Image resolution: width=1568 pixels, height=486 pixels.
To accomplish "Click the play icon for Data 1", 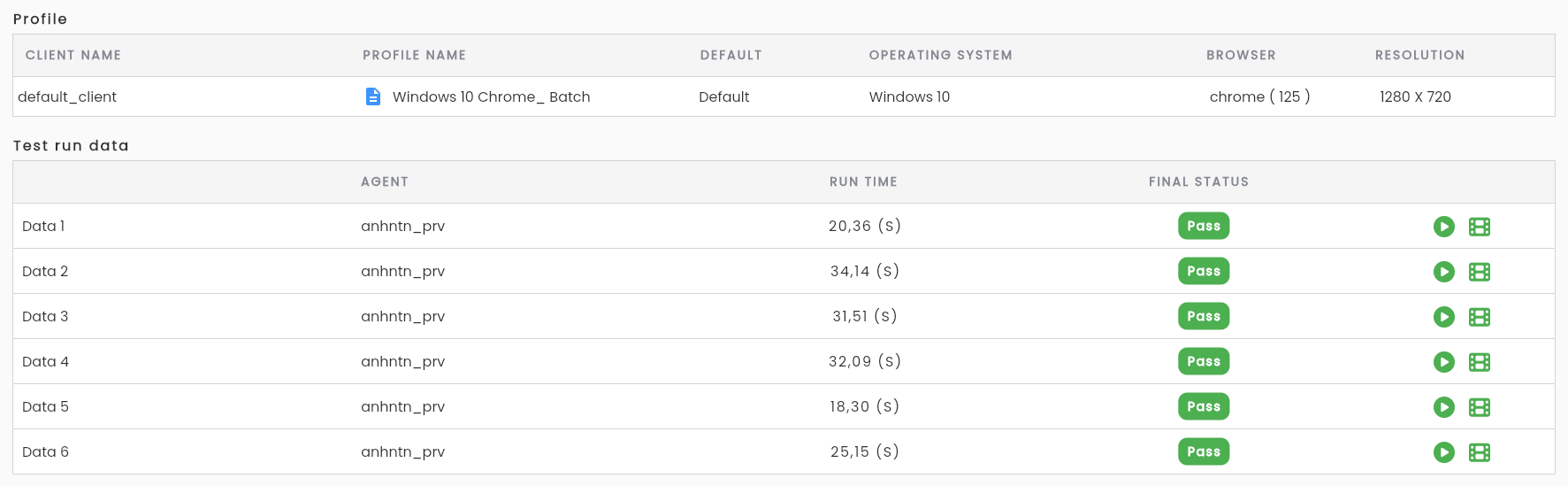I will coord(1443,227).
